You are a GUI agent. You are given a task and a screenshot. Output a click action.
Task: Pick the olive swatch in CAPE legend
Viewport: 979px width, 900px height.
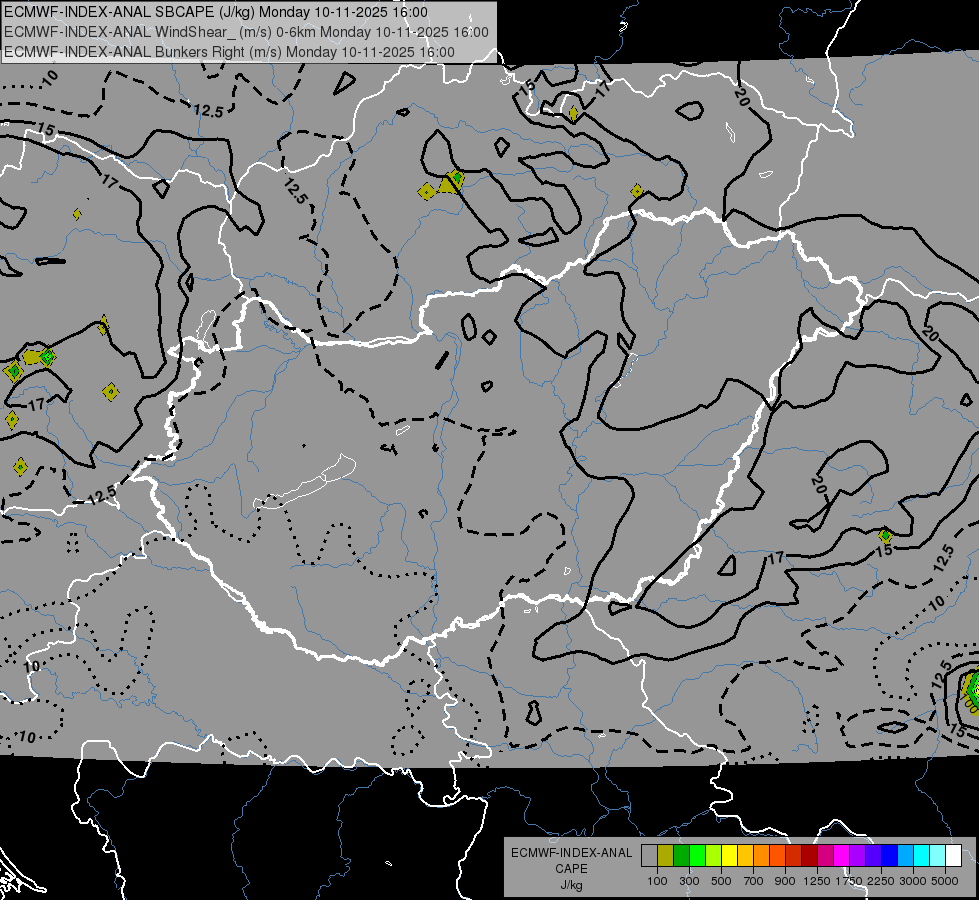tap(666, 855)
